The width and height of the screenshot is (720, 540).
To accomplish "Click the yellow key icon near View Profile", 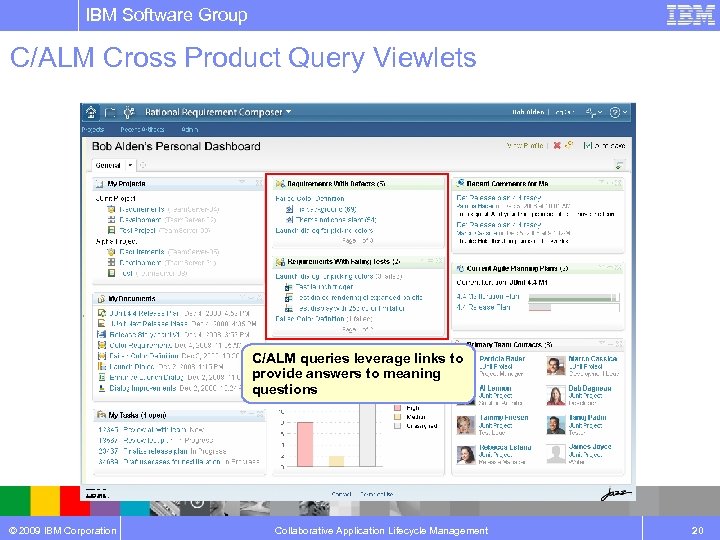I will pos(568,145).
